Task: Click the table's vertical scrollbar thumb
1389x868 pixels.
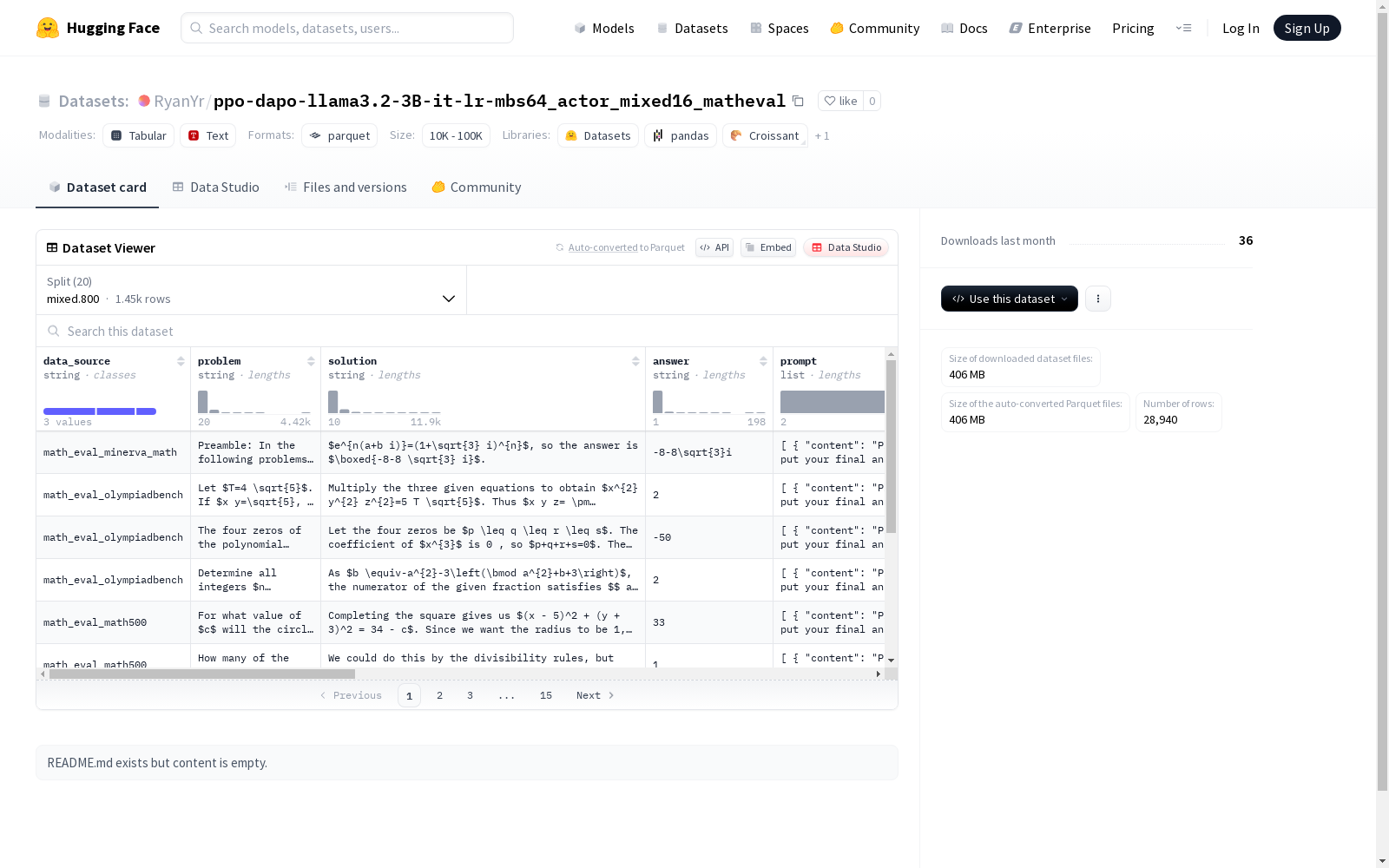Action: [891, 447]
